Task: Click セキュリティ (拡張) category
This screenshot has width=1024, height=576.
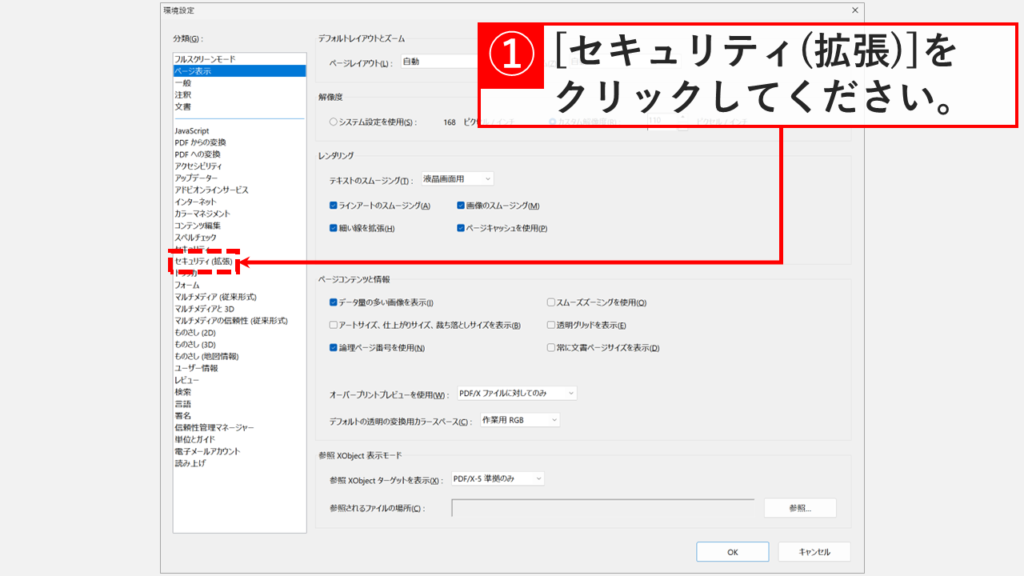Action: pos(203,261)
